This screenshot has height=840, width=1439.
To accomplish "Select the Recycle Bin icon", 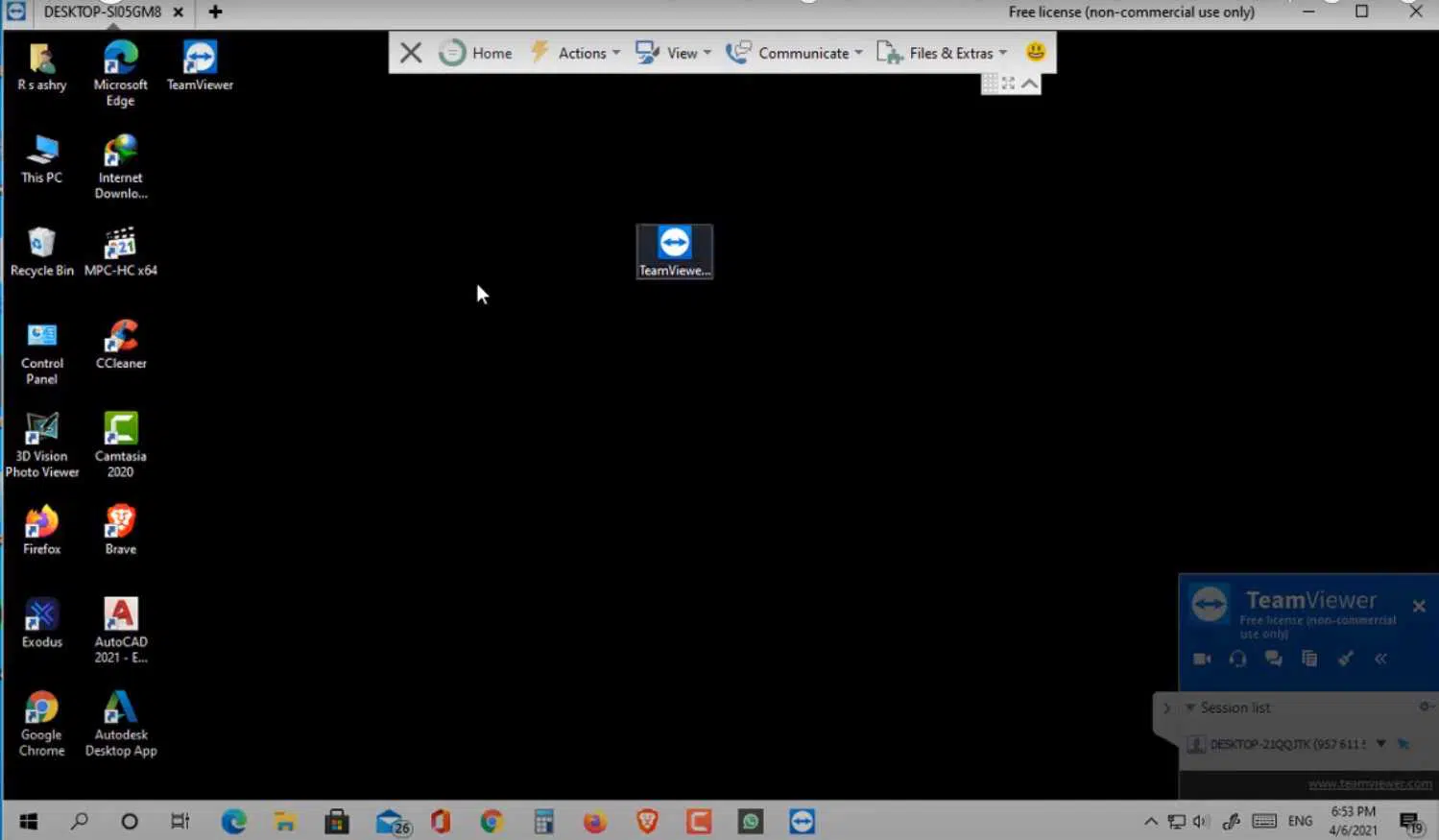I will point(42,252).
